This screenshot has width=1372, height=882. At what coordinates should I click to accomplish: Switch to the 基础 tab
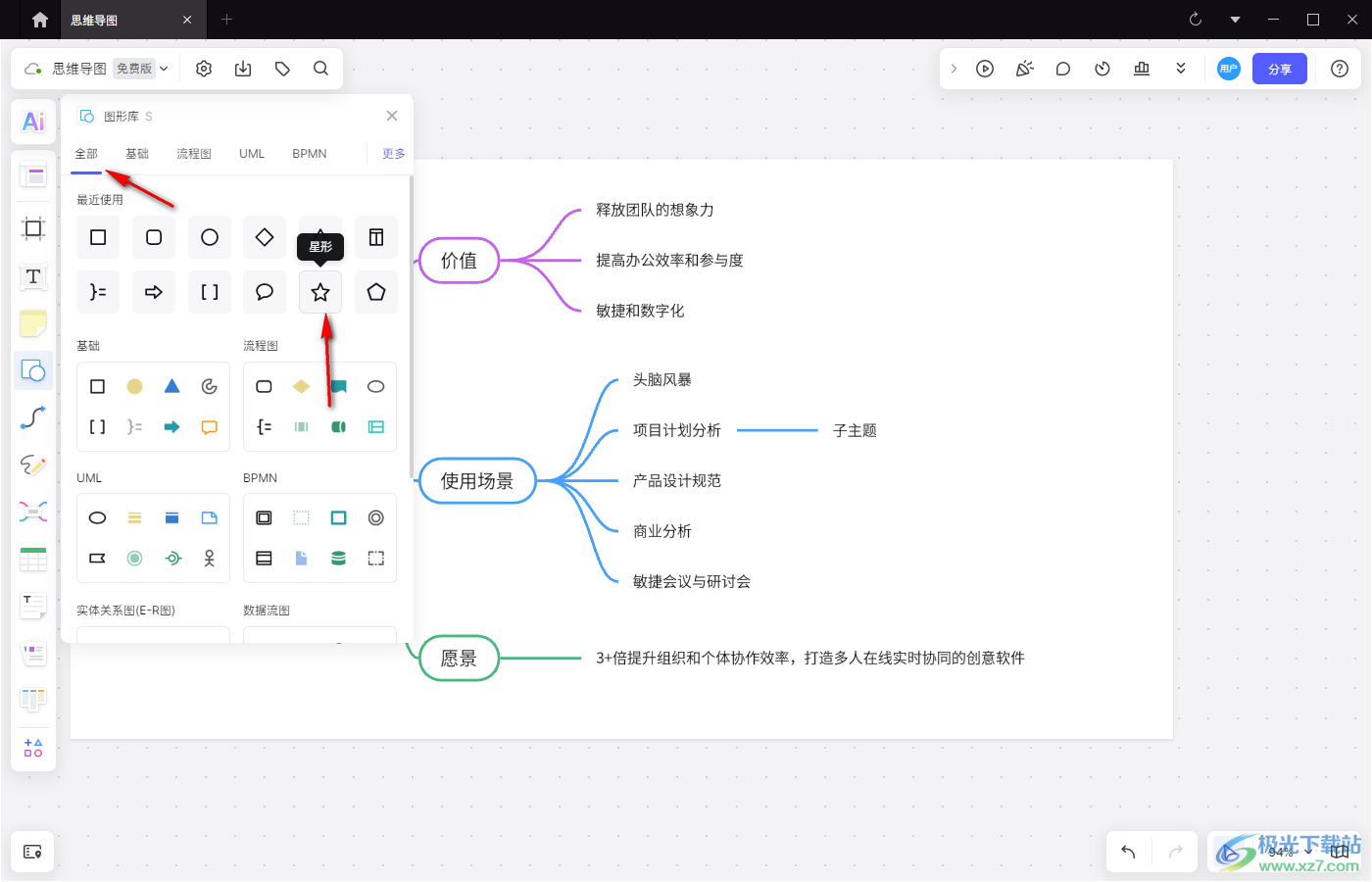137,154
